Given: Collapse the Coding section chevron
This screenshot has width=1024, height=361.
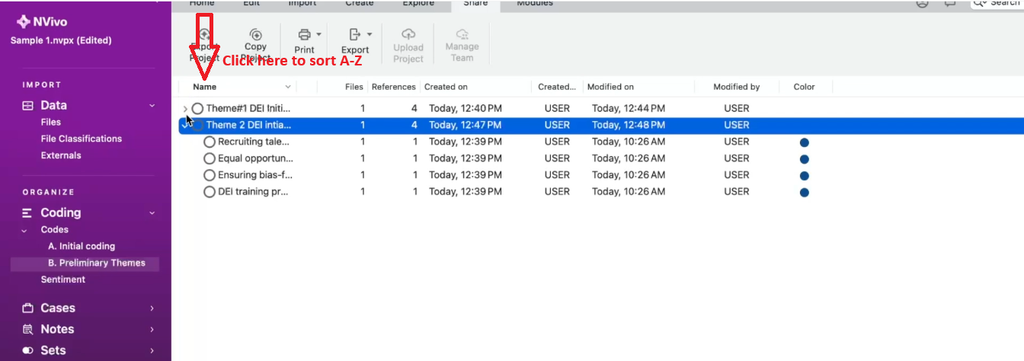Looking at the screenshot, I should (x=152, y=213).
